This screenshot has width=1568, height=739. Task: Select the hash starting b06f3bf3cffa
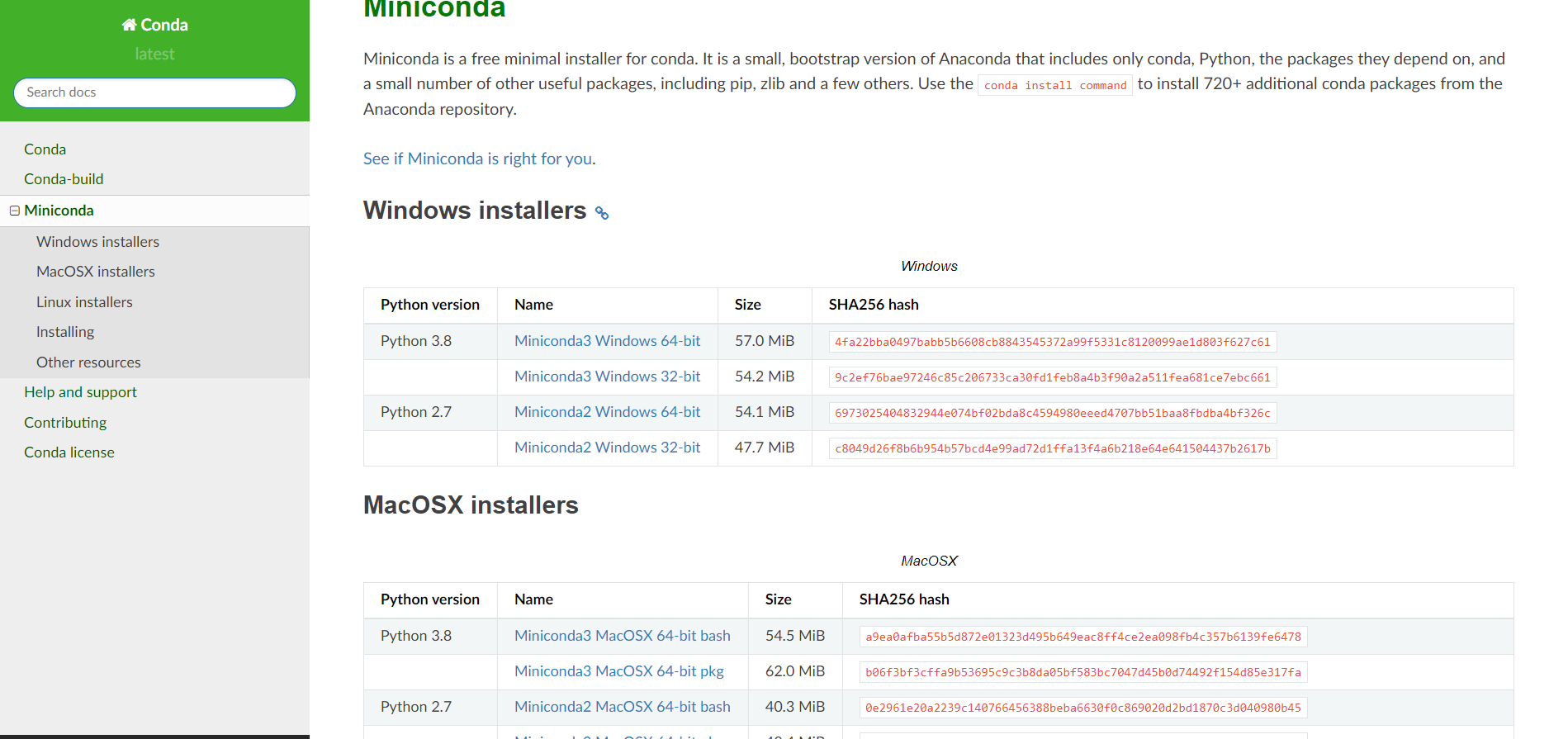point(1083,672)
